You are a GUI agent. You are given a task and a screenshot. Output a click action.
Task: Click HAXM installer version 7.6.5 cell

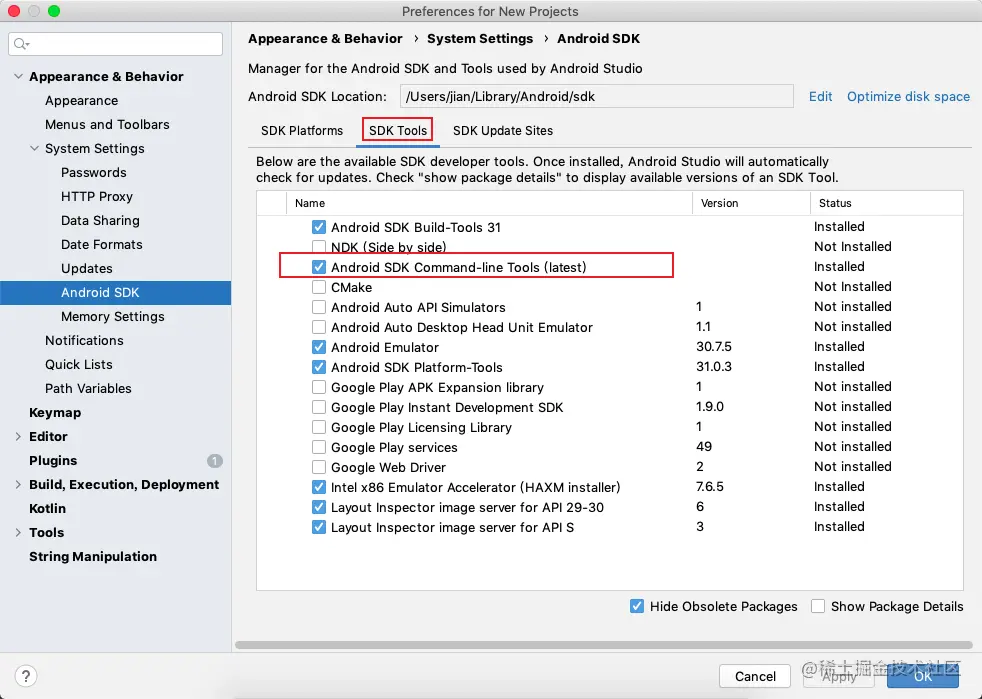[710, 487]
